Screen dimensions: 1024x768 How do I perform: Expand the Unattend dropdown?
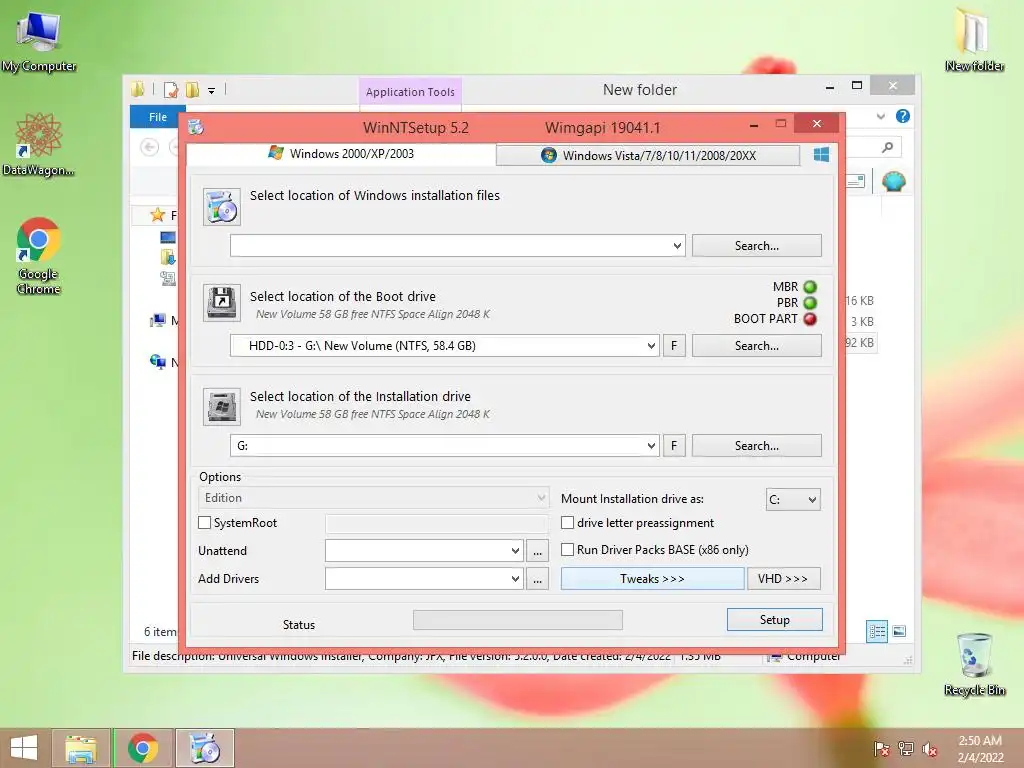[x=515, y=551]
